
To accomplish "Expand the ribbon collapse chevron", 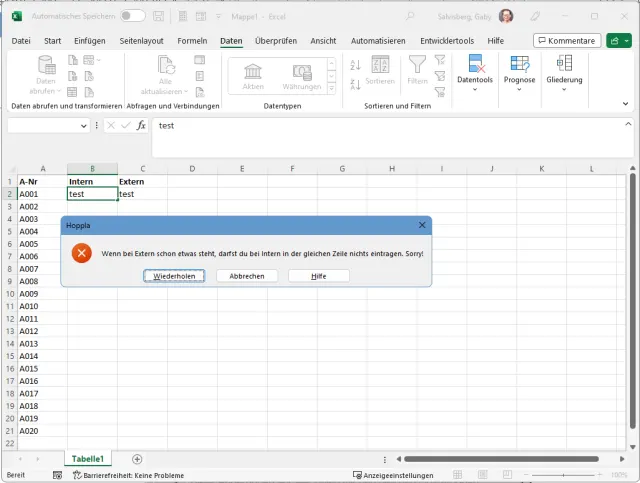I will tap(625, 104).
